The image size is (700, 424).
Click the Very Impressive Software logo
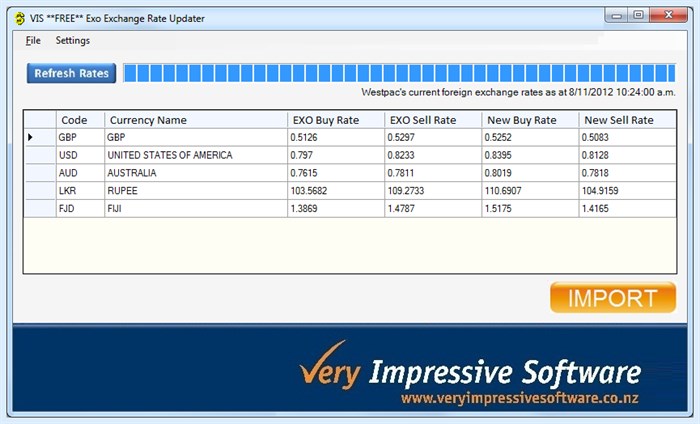[470, 372]
